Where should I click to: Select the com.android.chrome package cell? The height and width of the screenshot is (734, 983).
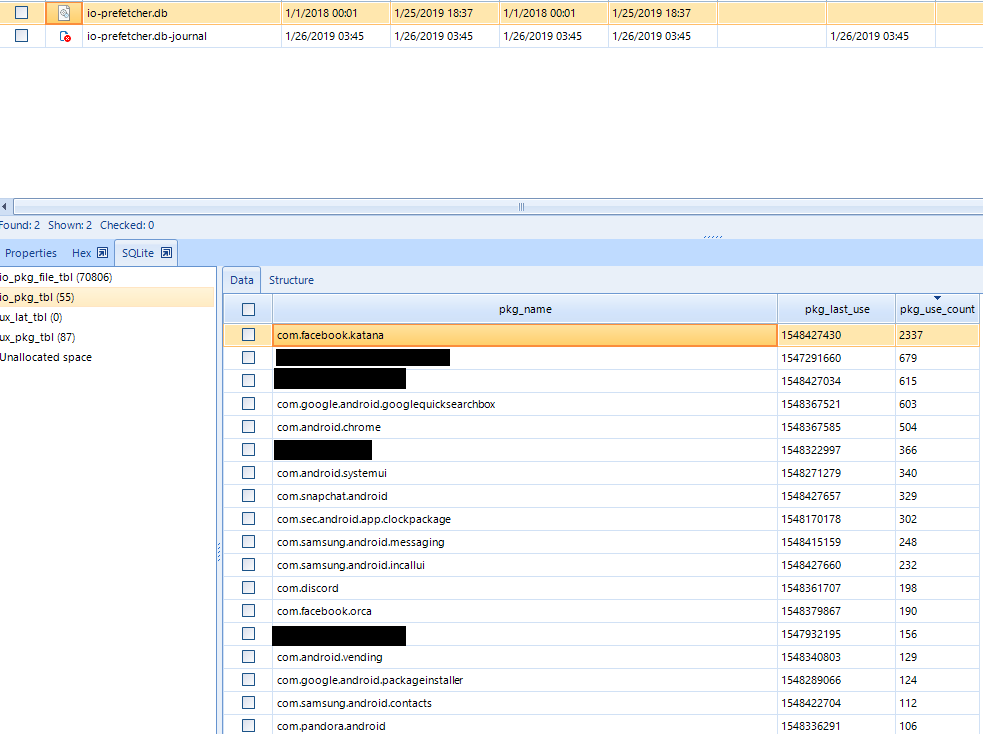pyautogui.click(x=525, y=427)
